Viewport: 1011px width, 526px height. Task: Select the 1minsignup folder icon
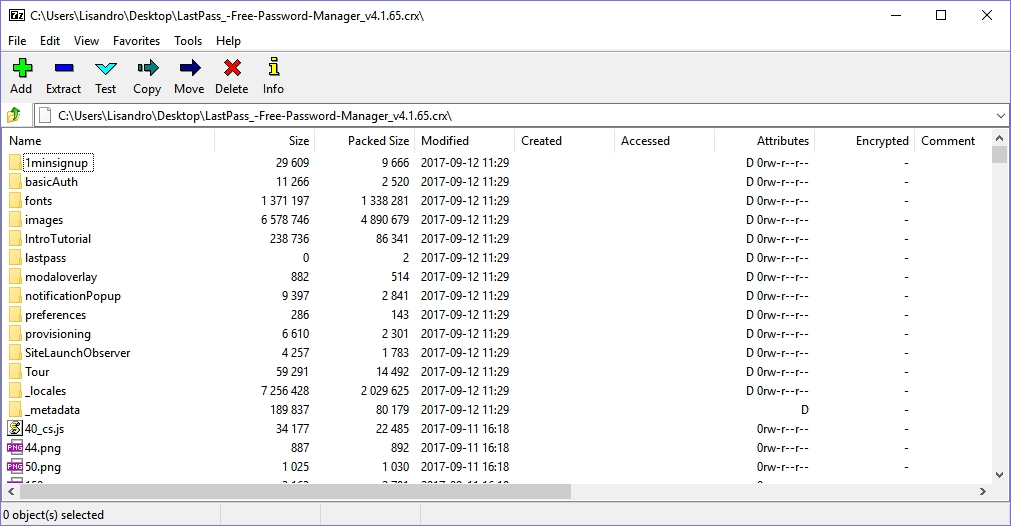[x=15, y=162]
